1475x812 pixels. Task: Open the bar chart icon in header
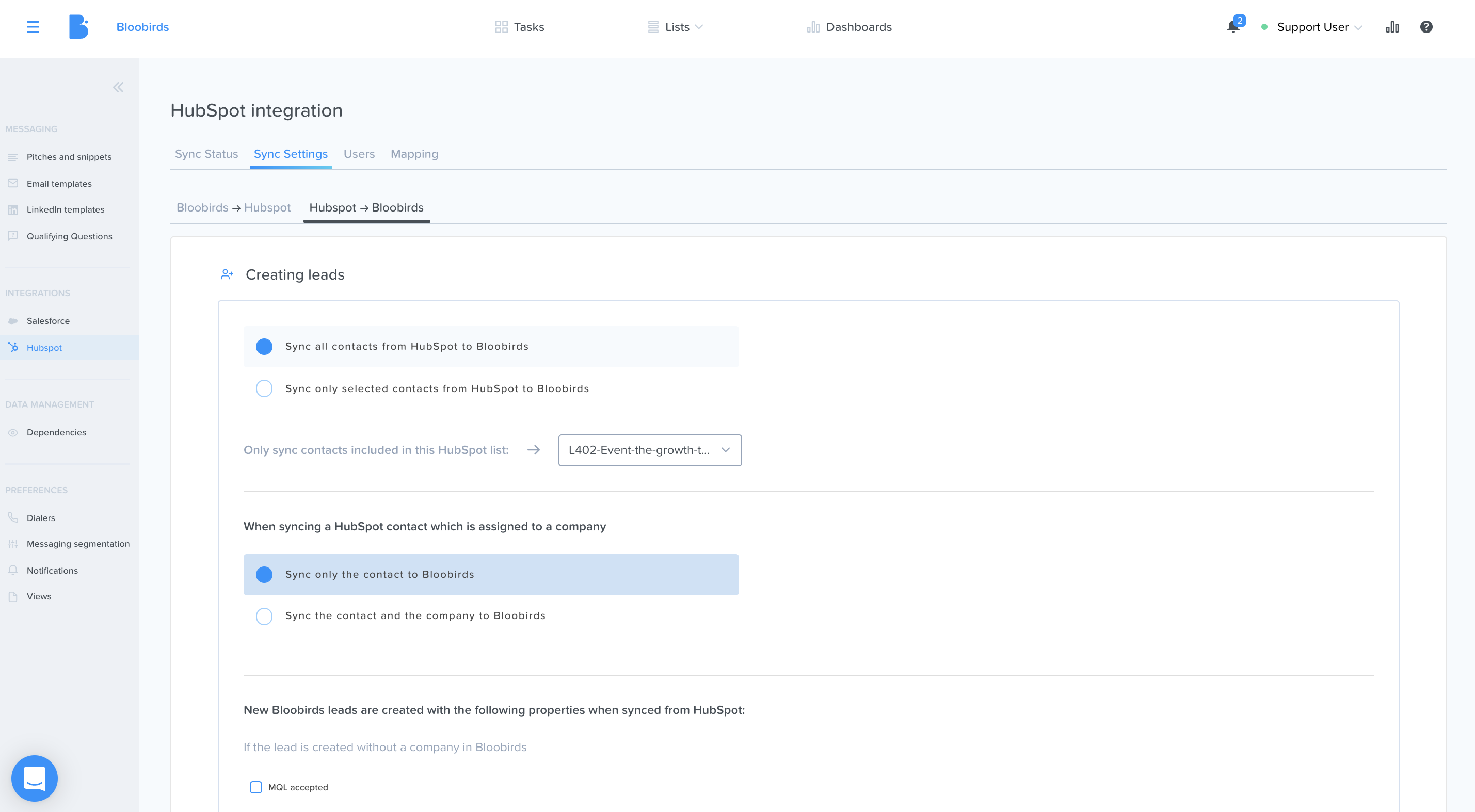(1392, 27)
